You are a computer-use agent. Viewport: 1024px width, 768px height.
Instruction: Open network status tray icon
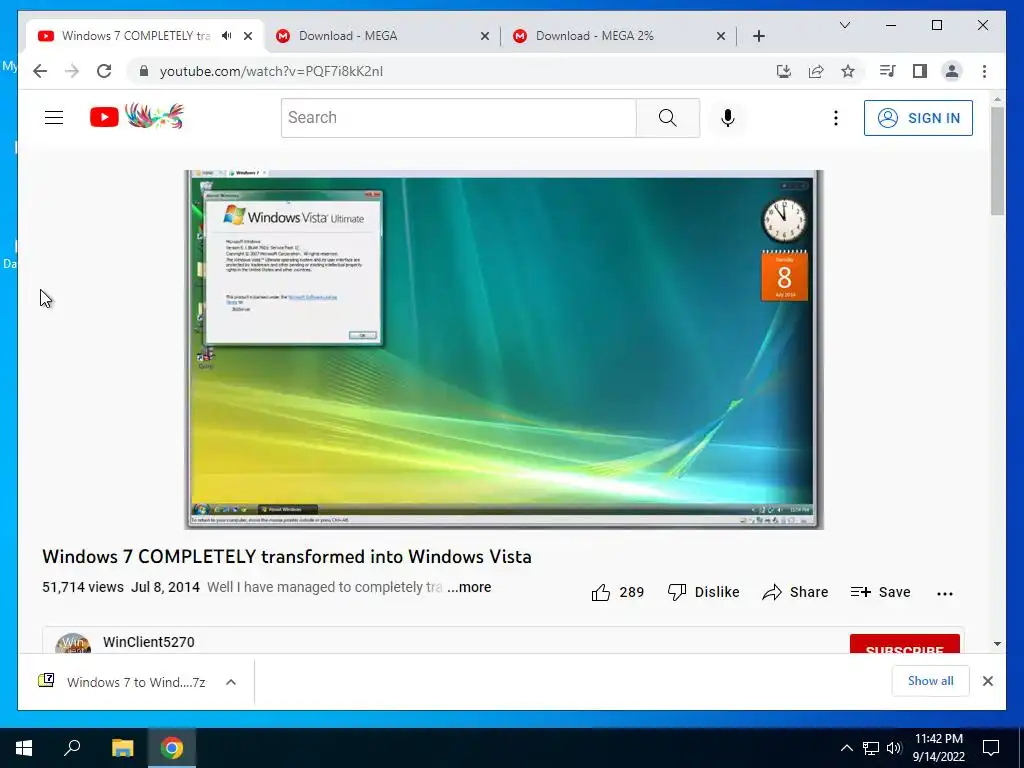click(870, 748)
